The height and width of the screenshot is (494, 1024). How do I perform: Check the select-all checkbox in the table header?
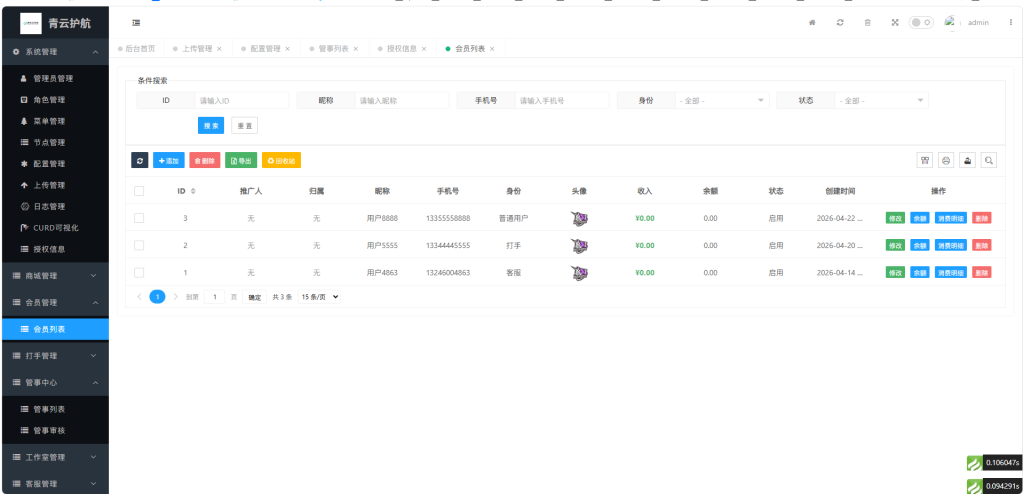click(139, 191)
